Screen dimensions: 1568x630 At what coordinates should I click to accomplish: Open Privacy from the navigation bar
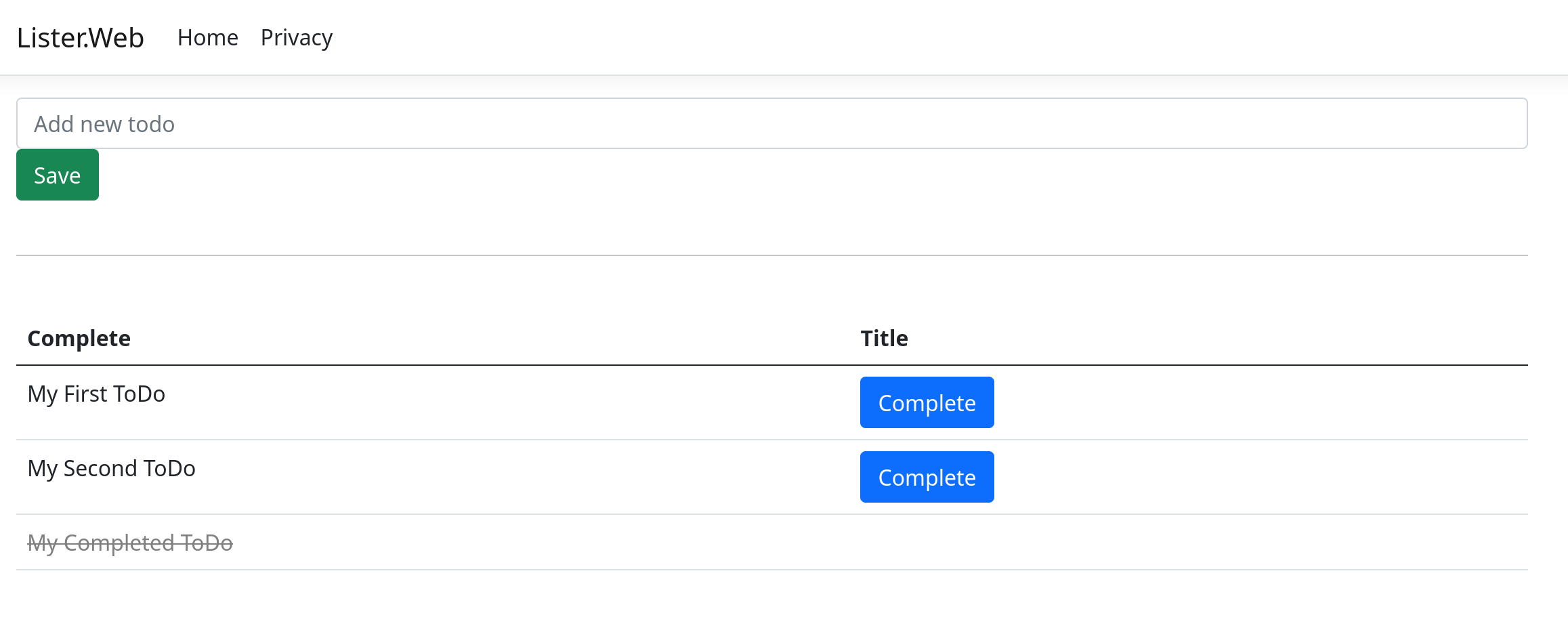point(296,38)
